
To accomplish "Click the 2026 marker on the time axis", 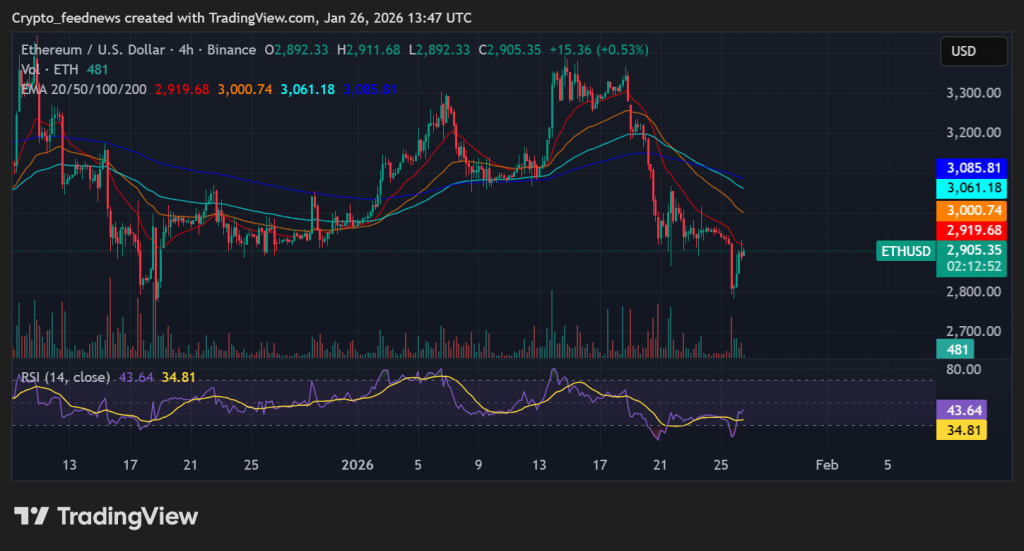I will click(x=357, y=465).
